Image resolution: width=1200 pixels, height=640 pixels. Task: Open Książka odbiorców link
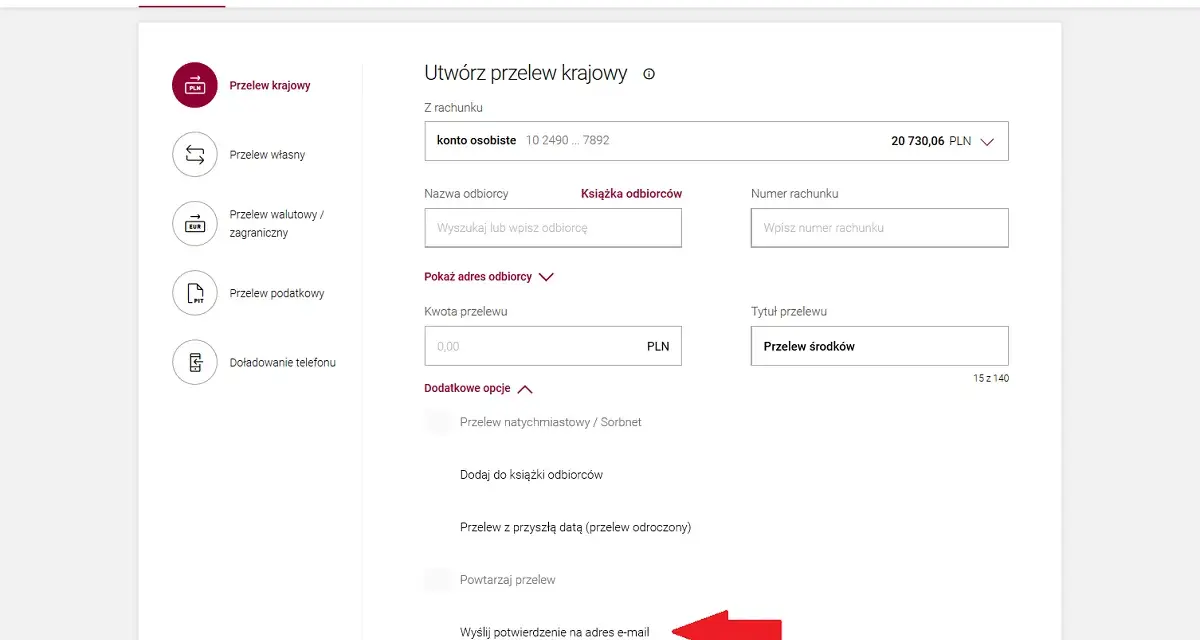tap(631, 193)
